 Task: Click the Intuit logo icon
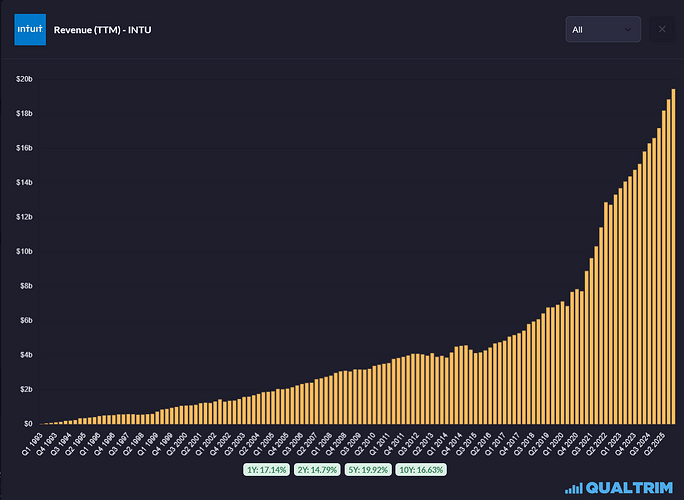click(30, 29)
